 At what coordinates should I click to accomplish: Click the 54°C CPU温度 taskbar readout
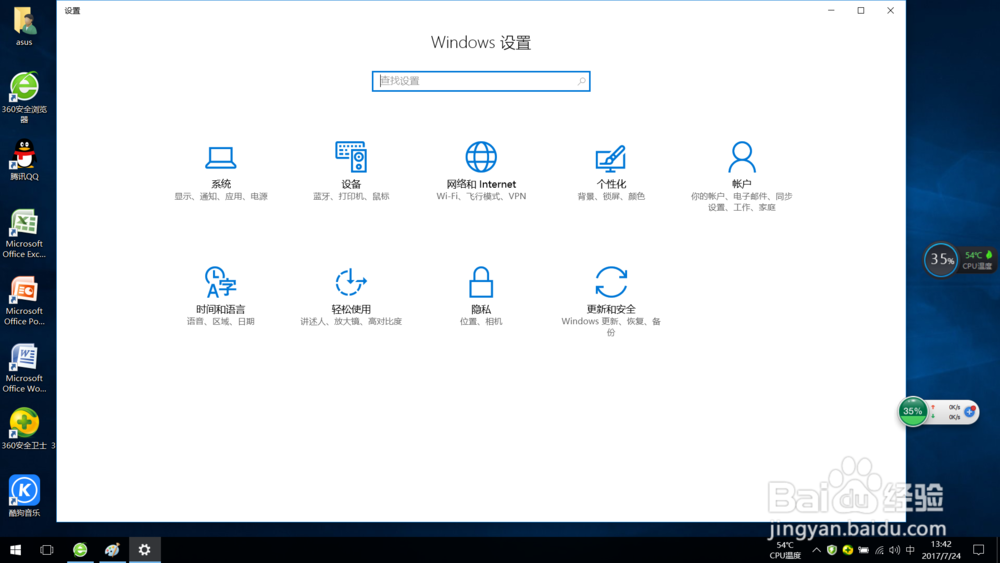[x=785, y=550]
